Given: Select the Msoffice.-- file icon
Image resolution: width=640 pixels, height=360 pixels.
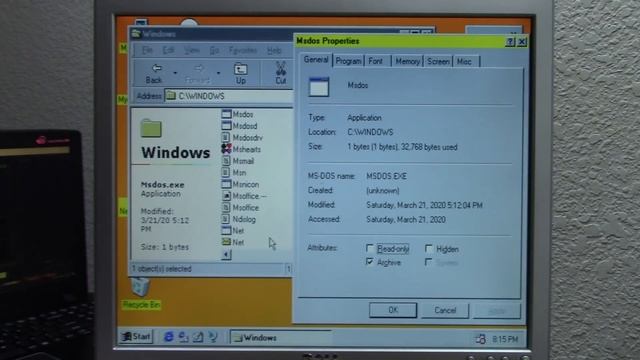Looking at the screenshot, I should coord(226,196).
